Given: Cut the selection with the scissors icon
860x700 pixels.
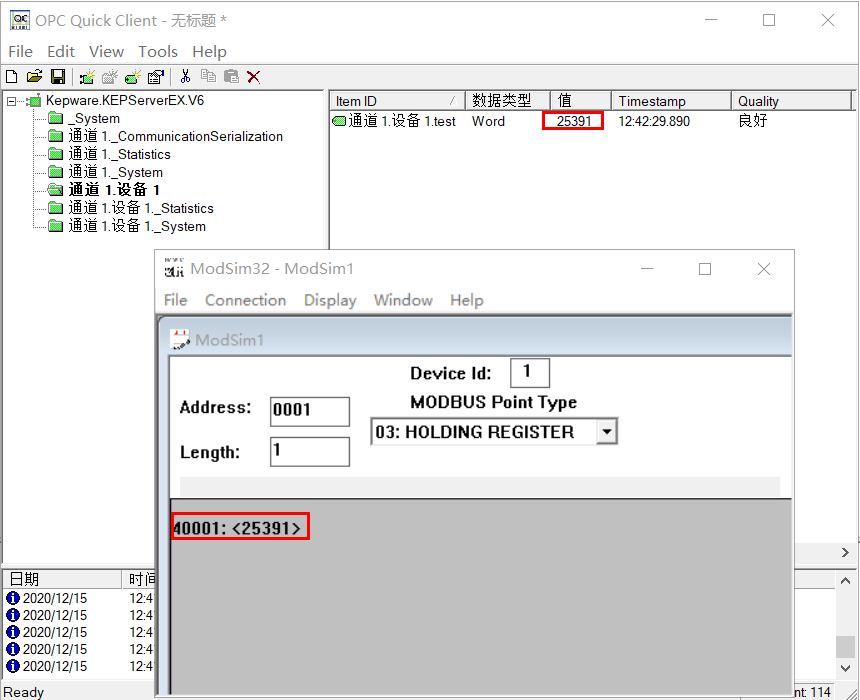Looking at the screenshot, I should click(185, 76).
